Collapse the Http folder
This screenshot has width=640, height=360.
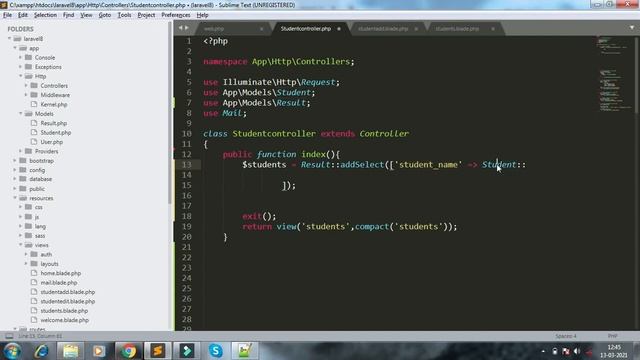point(21,76)
